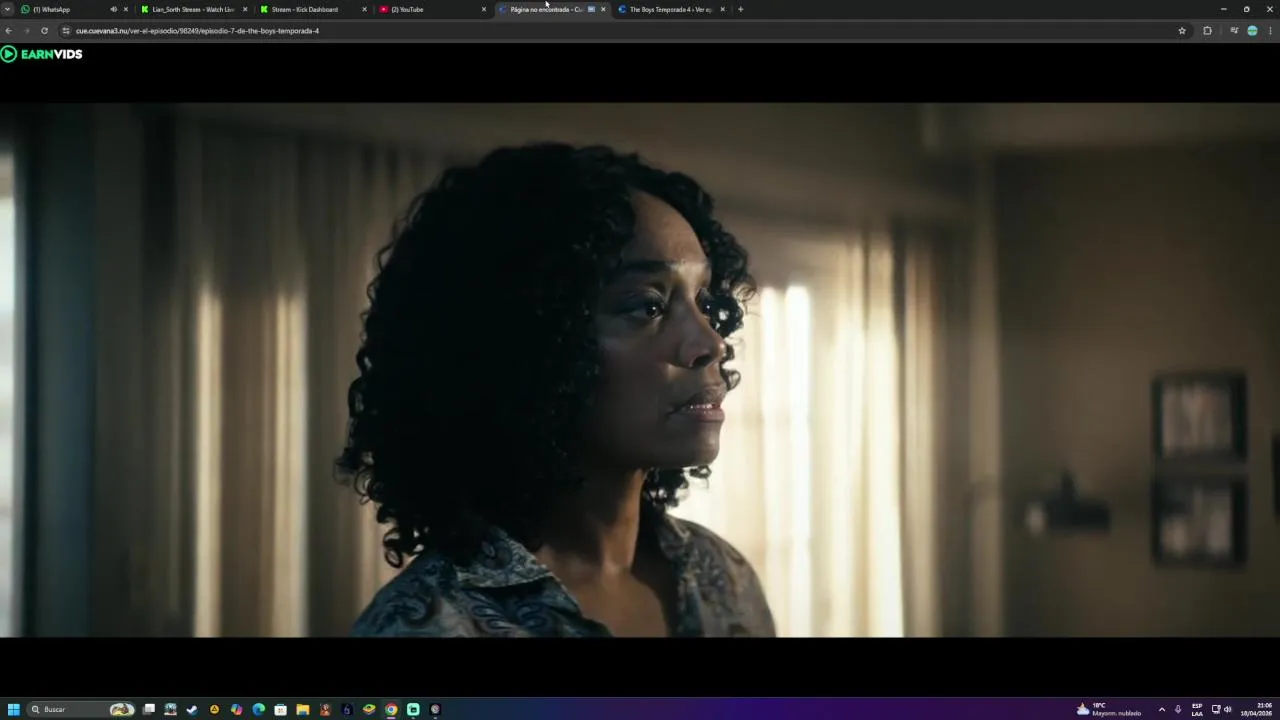Show hidden system tray icons

click(1161, 709)
